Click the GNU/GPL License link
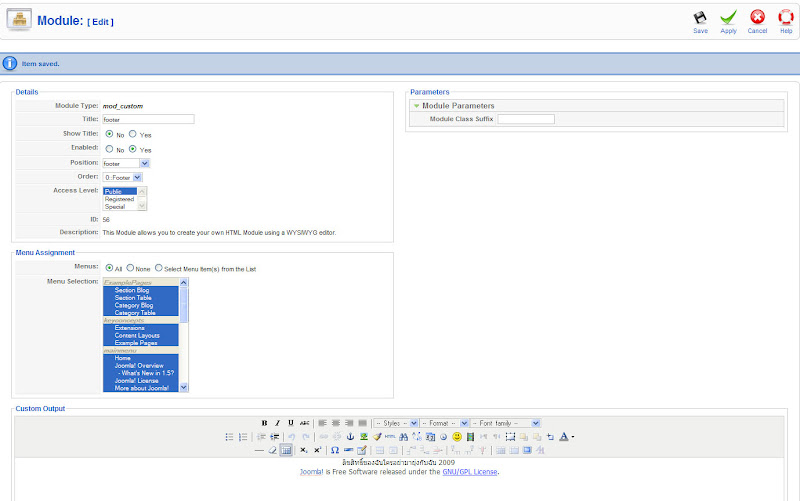The width and height of the screenshot is (800, 501). pyautogui.click(x=470, y=472)
